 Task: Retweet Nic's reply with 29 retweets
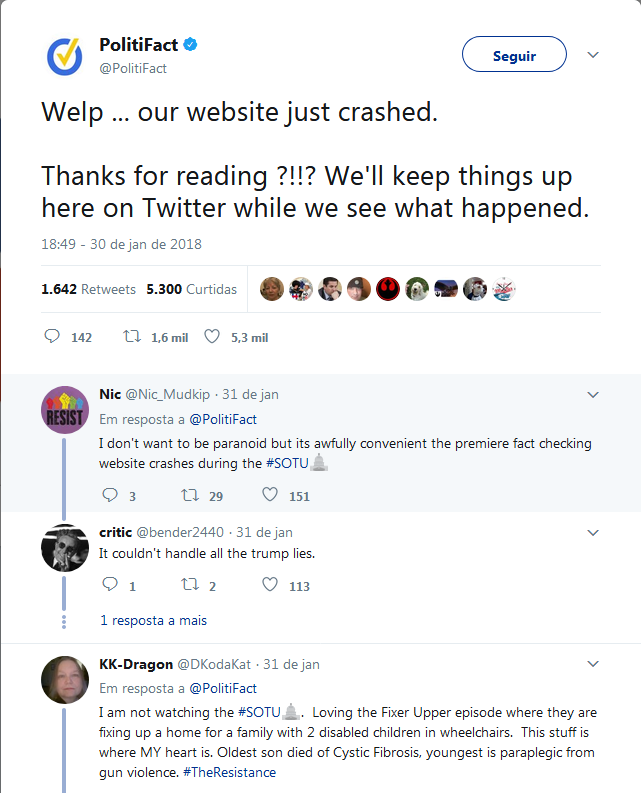[x=190, y=495]
